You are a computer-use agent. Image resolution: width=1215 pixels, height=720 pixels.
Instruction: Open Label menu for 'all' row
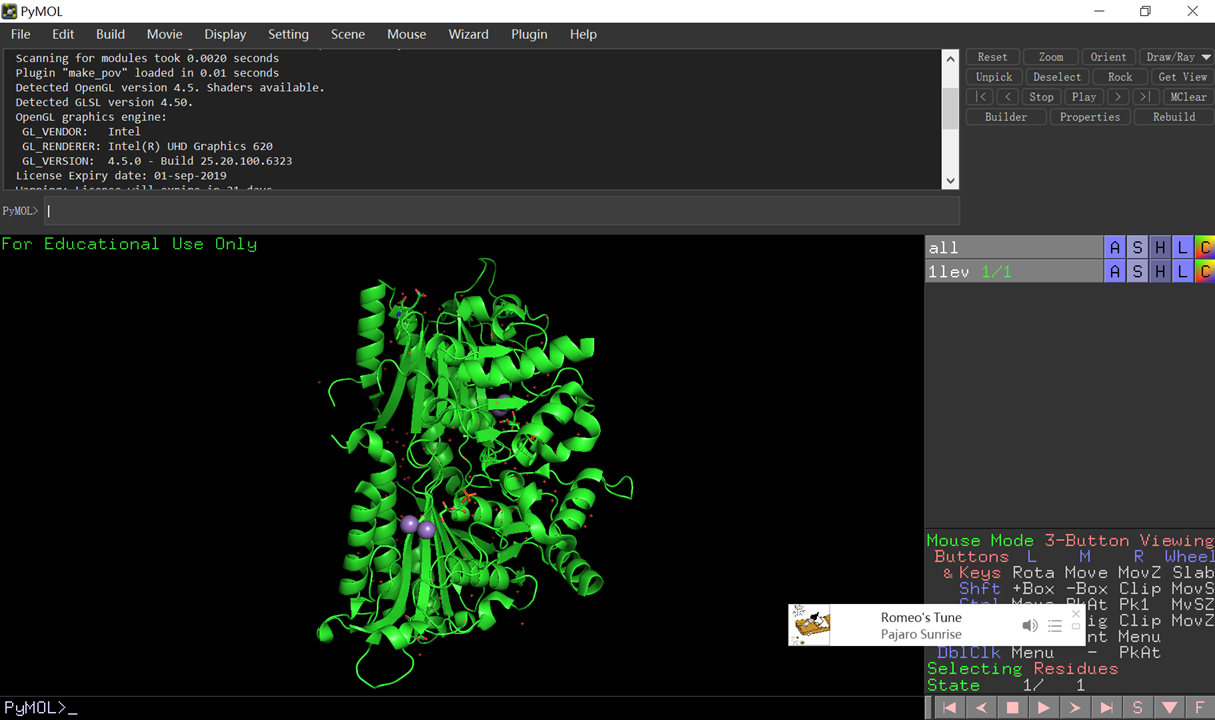tap(1183, 247)
